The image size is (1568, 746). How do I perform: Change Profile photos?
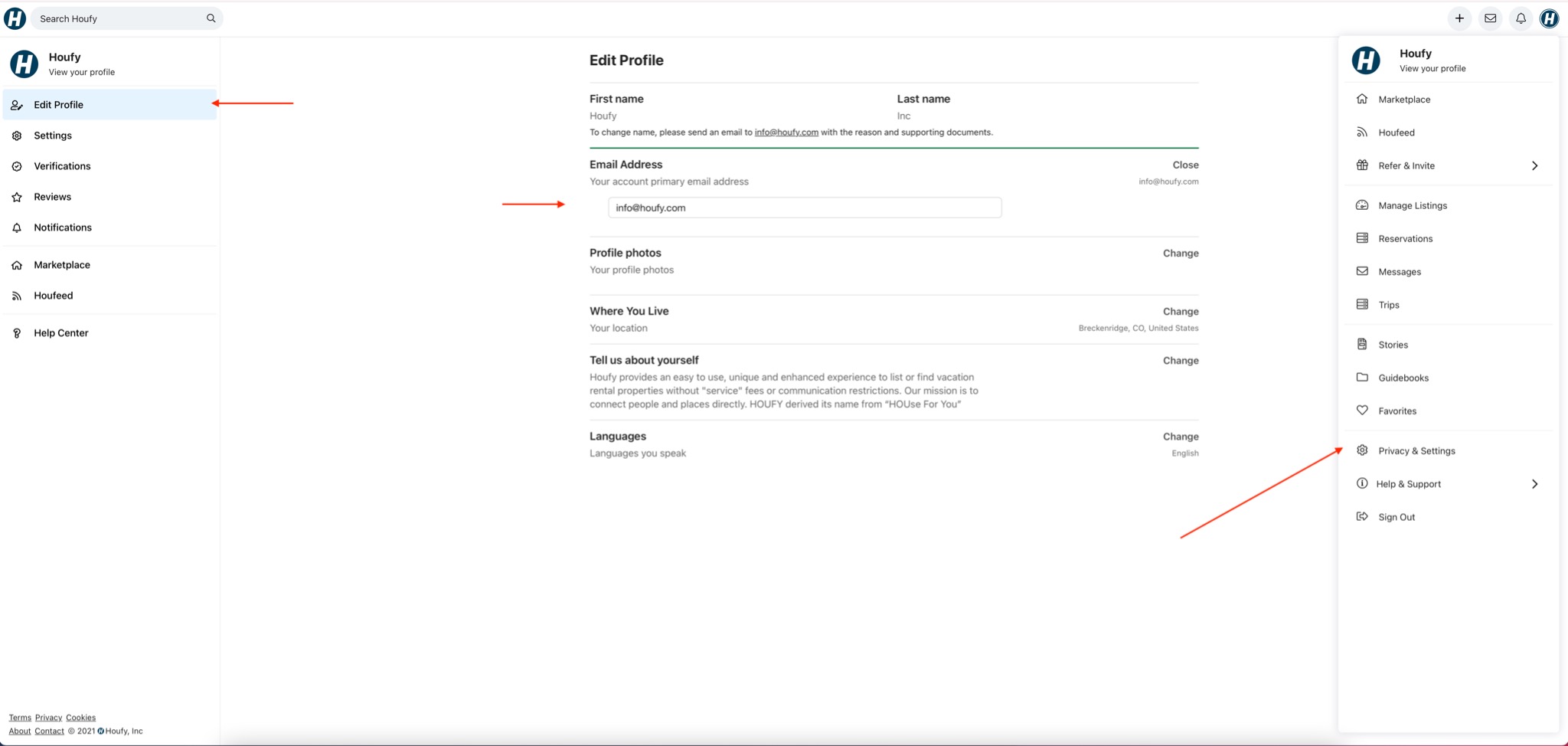[1181, 253]
